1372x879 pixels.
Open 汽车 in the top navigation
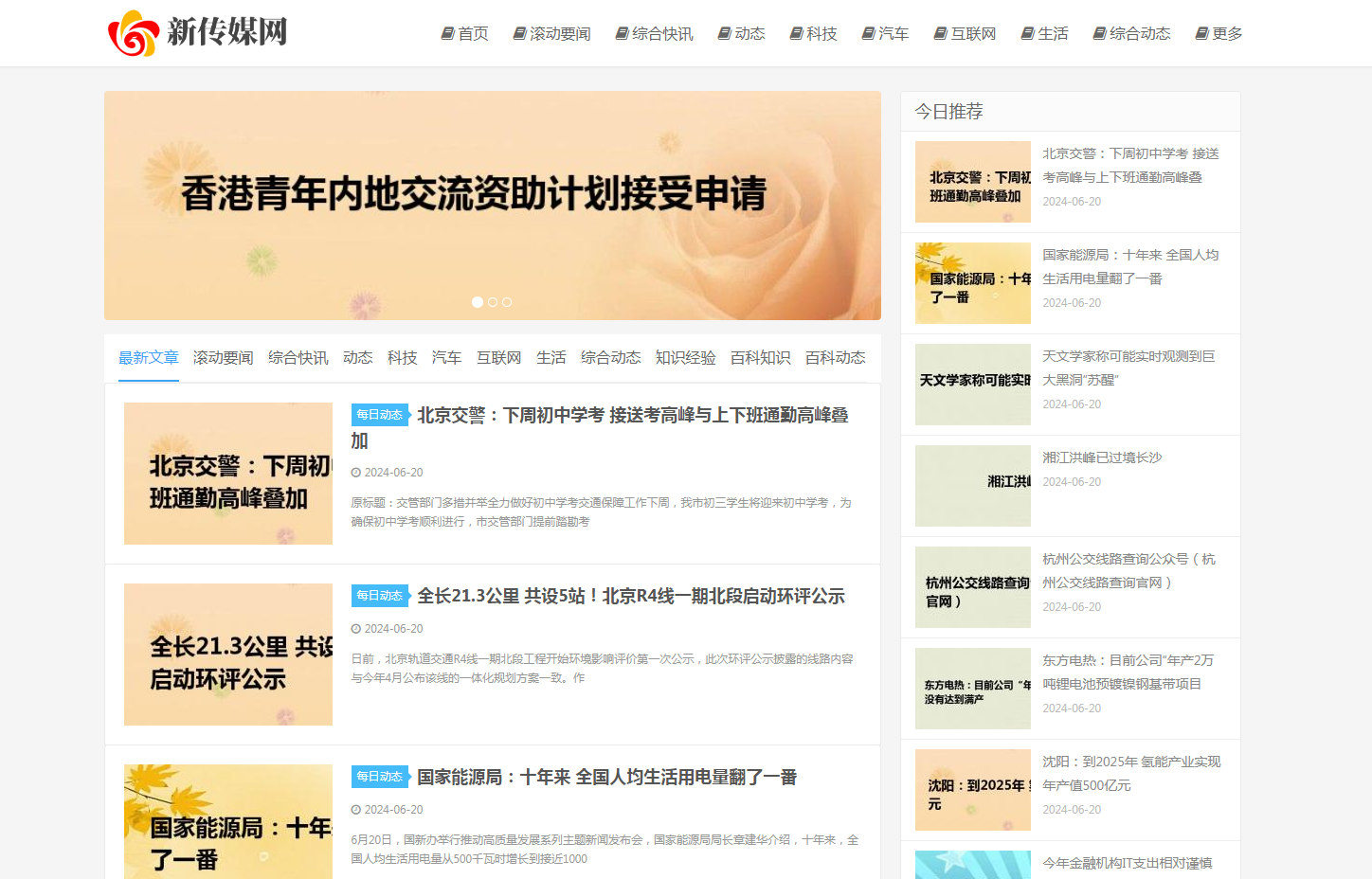click(894, 33)
